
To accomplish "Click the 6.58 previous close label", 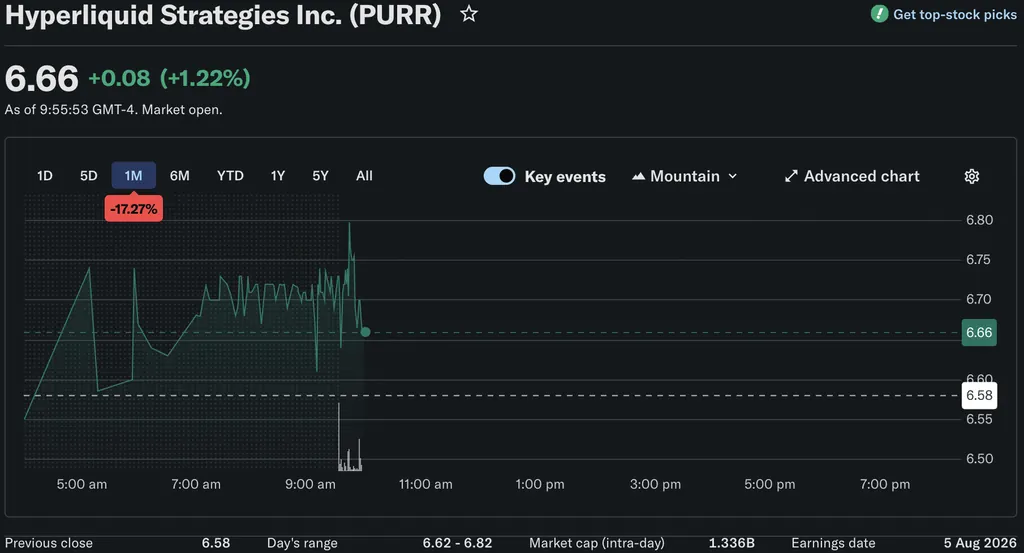I will tap(979, 395).
